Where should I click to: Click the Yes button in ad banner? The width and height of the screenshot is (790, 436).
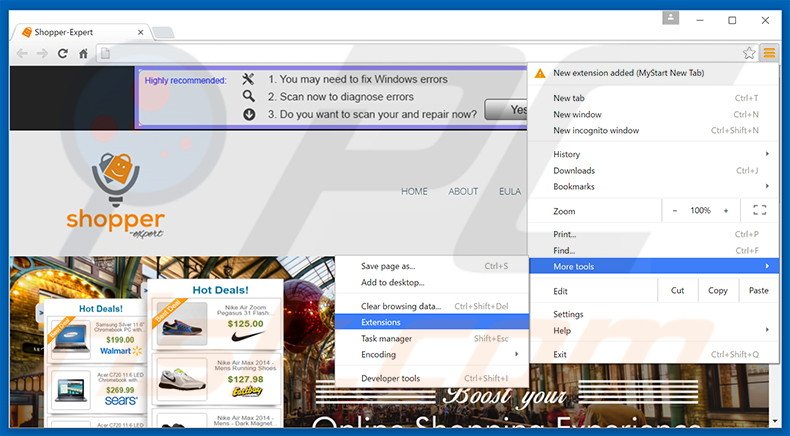pos(506,109)
